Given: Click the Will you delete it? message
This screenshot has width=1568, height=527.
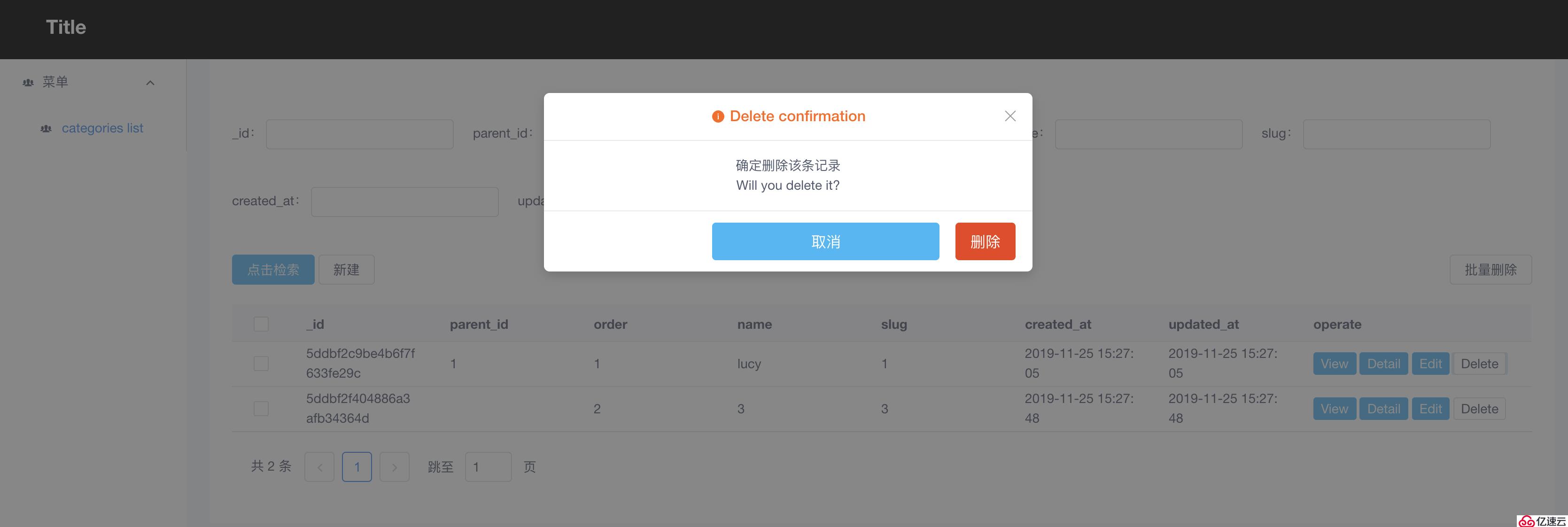Looking at the screenshot, I should tap(788, 186).
